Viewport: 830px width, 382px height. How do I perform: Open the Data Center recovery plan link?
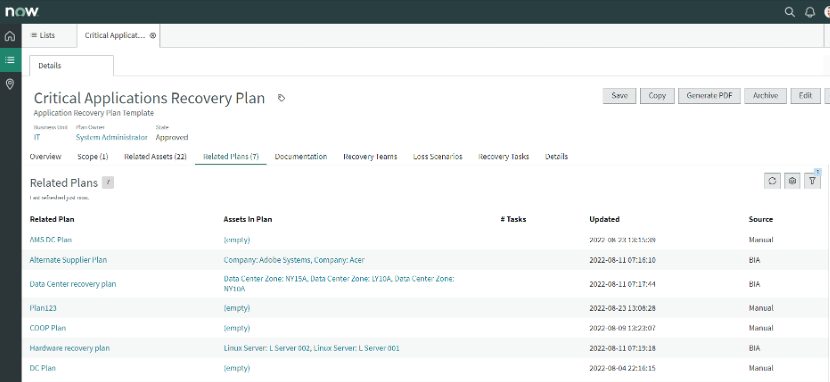[x=73, y=284]
